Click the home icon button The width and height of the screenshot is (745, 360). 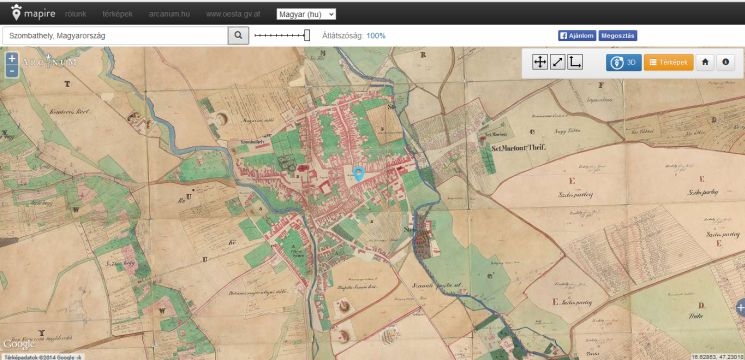[705, 62]
